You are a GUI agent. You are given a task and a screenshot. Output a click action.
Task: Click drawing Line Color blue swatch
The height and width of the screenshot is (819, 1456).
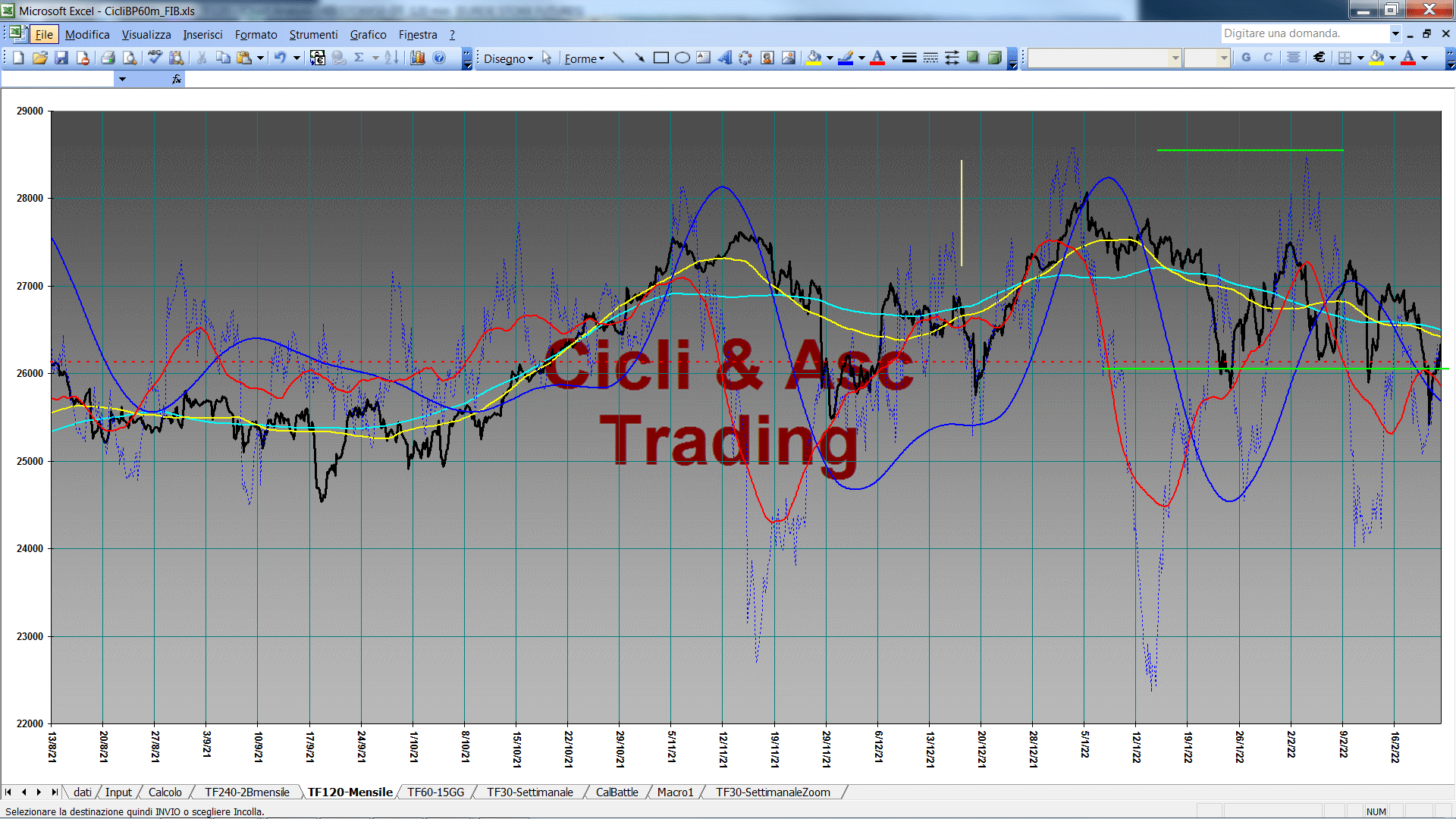point(846,58)
